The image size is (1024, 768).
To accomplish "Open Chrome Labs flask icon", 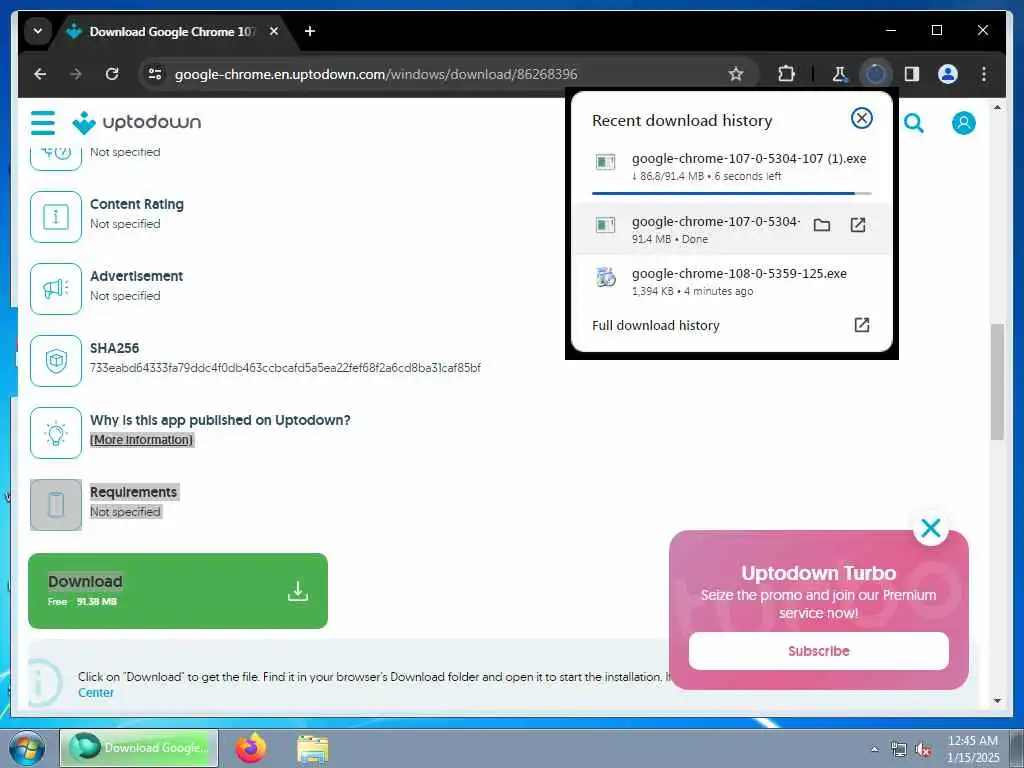I will 840,74.
